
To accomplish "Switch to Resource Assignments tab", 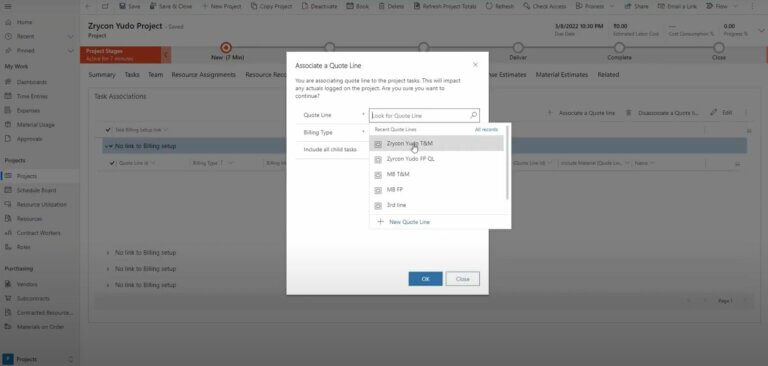I will tap(203, 75).
